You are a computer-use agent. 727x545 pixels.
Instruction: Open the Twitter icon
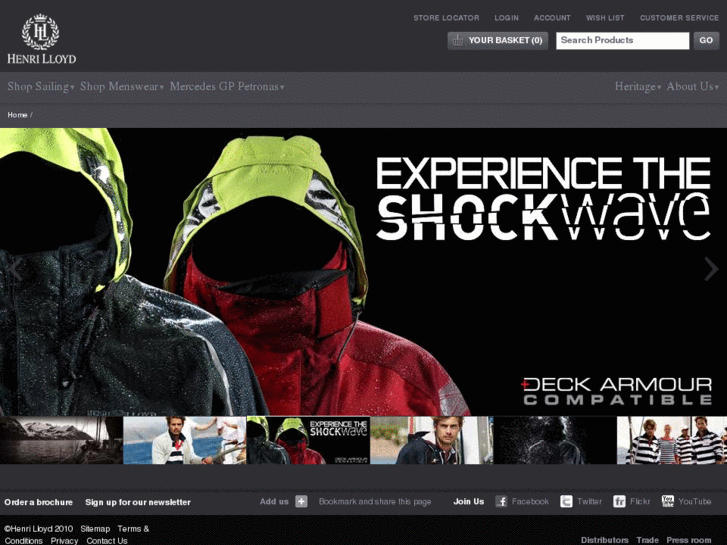click(x=566, y=501)
